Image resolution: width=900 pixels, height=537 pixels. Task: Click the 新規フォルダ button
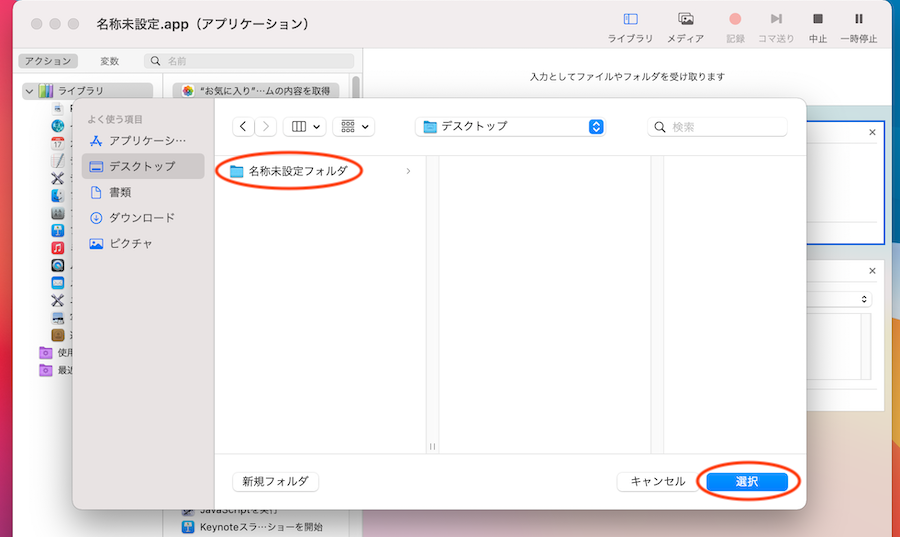pos(276,481)
